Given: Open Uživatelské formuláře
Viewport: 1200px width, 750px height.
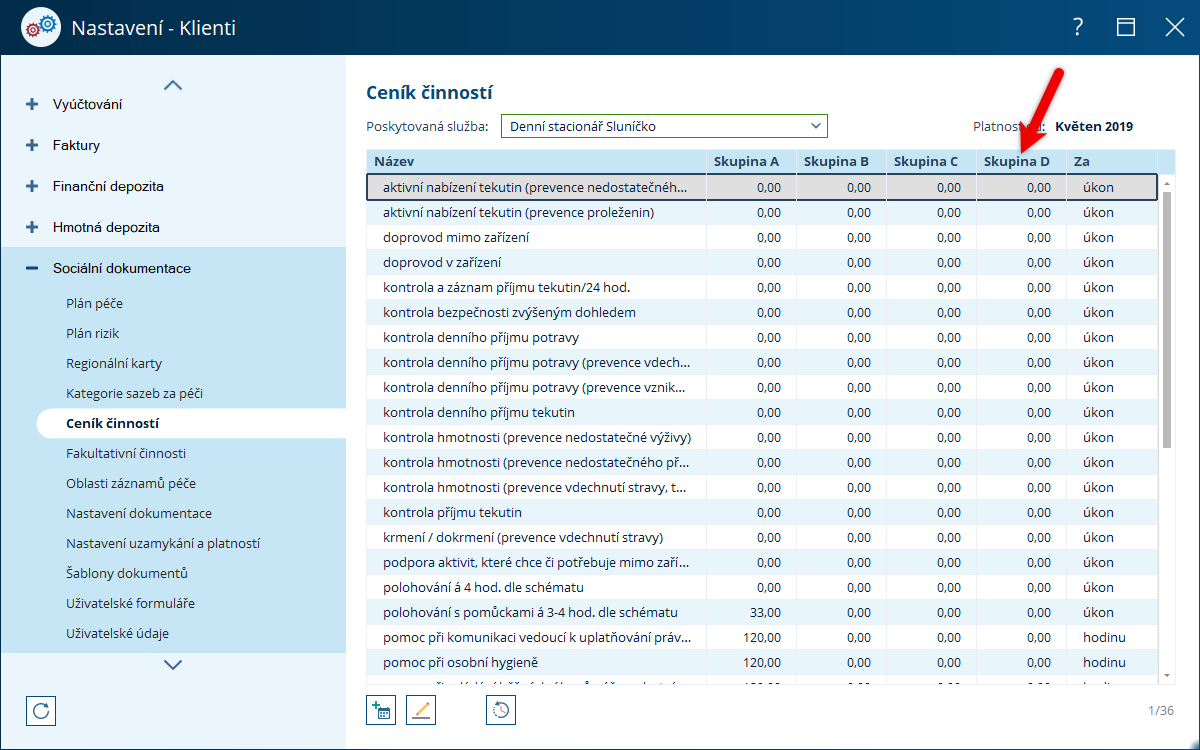Looking at the screenshot, I should tap(131, 603).
